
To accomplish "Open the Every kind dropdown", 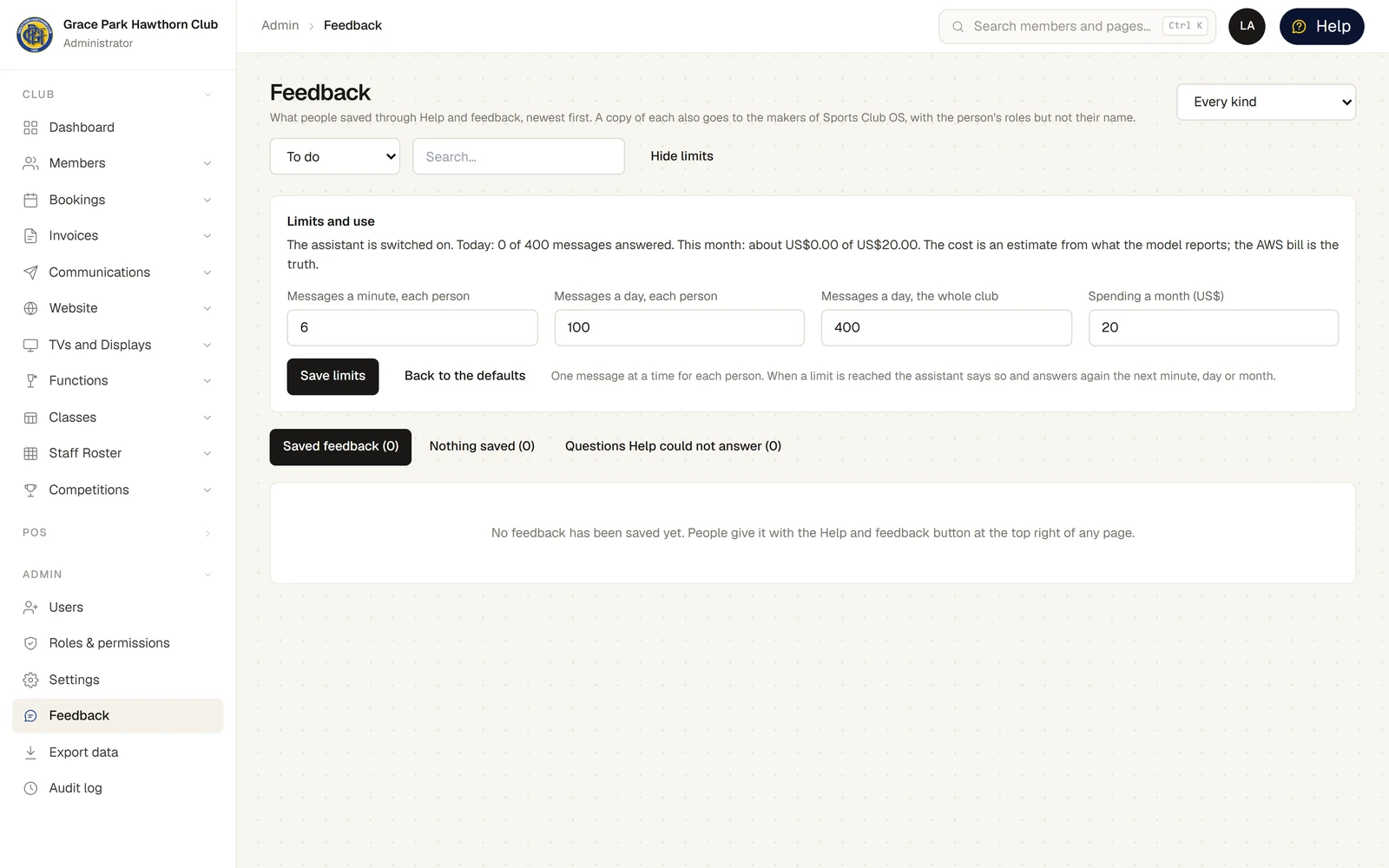I will [x=1266, y=102].
